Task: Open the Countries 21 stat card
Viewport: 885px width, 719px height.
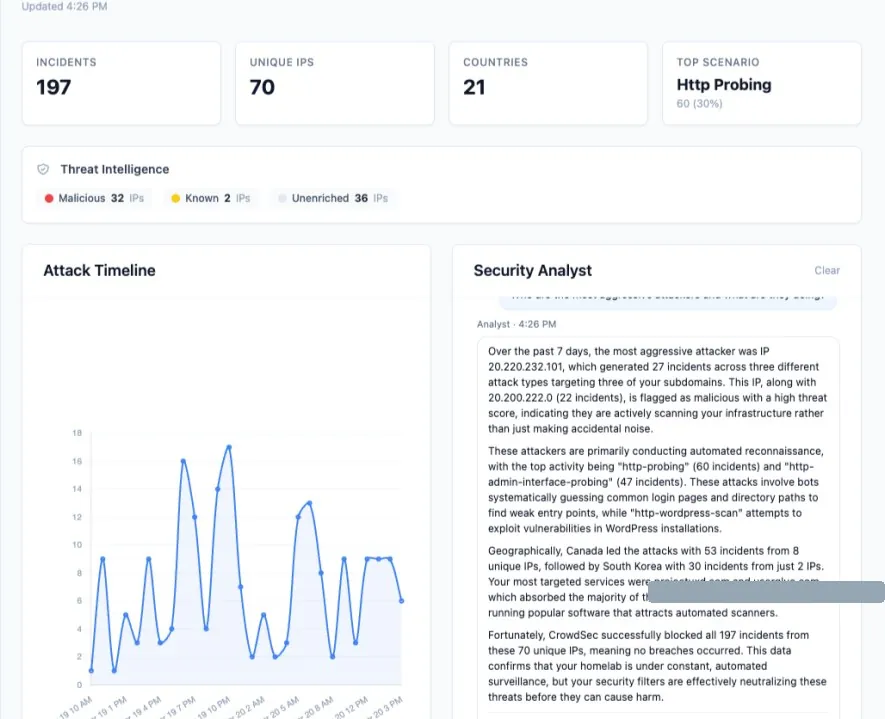Action: tap(548, 84)
